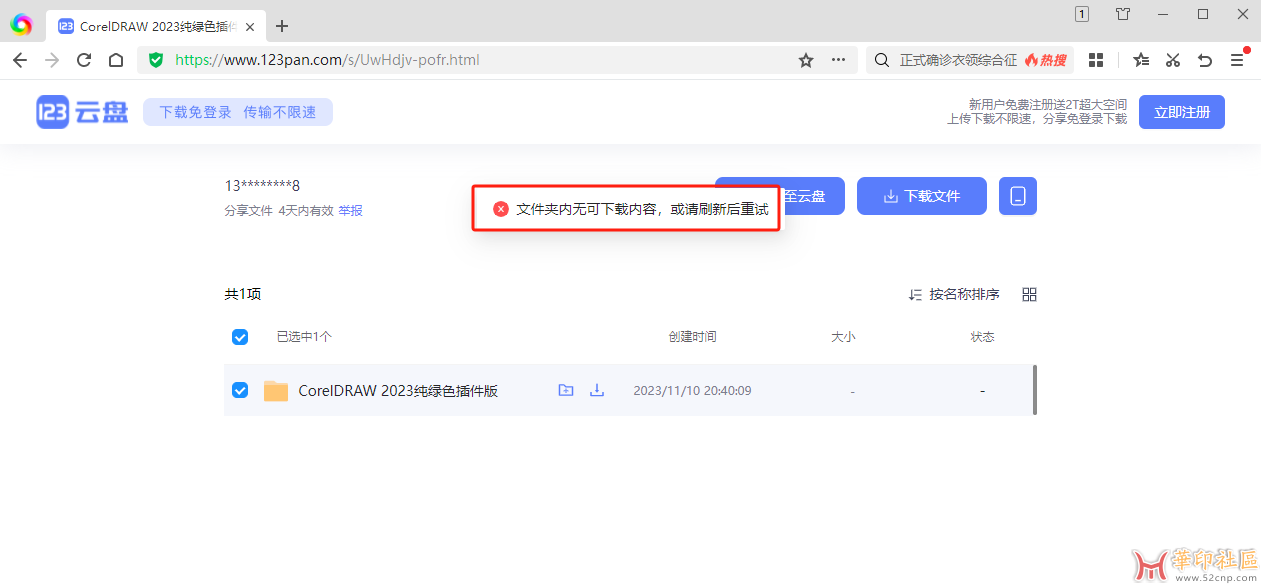Click the hot search suggestion text

(x=959, y=60)
